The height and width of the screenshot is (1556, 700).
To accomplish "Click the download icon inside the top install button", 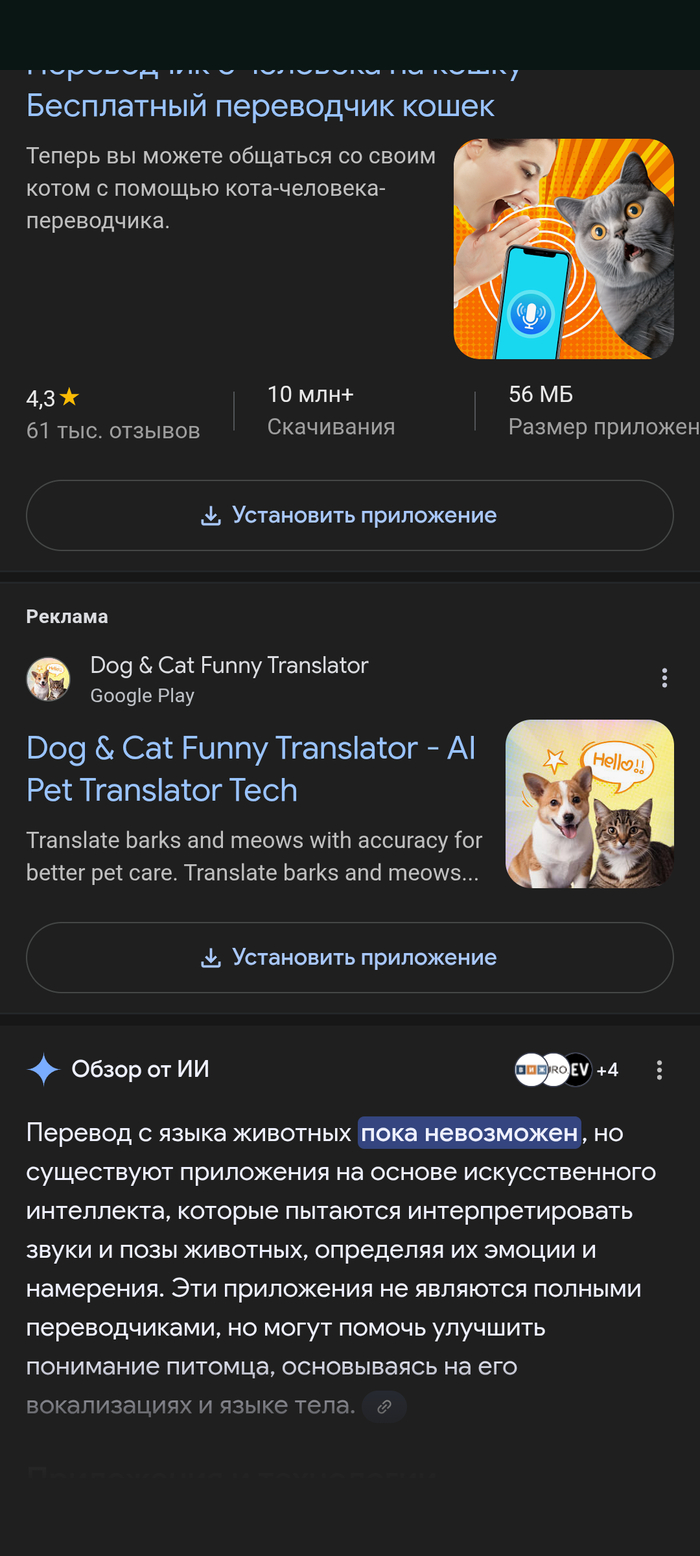I will pos(210,514).
